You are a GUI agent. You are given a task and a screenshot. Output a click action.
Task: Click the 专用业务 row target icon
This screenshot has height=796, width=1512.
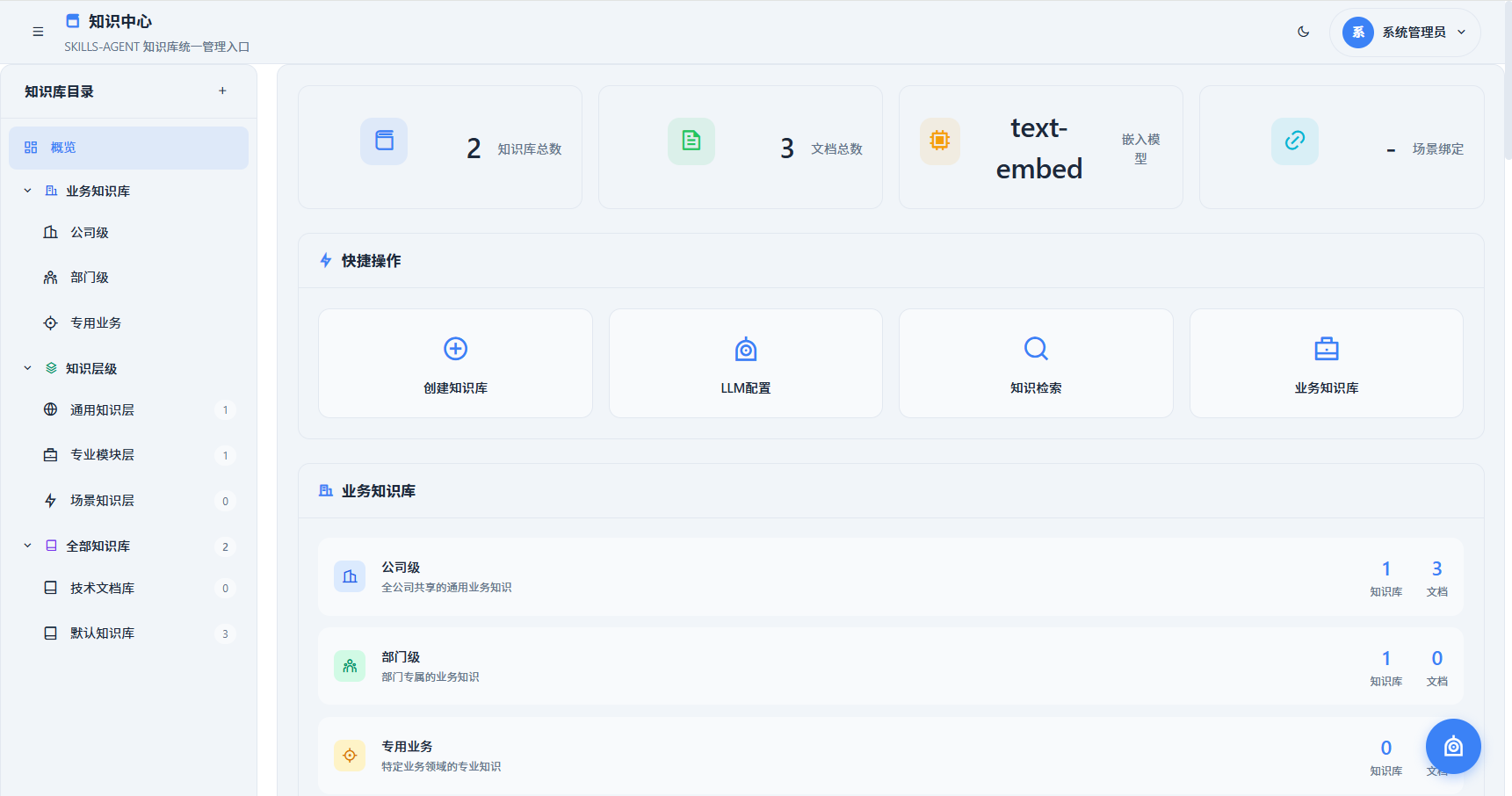click(350, 756)
